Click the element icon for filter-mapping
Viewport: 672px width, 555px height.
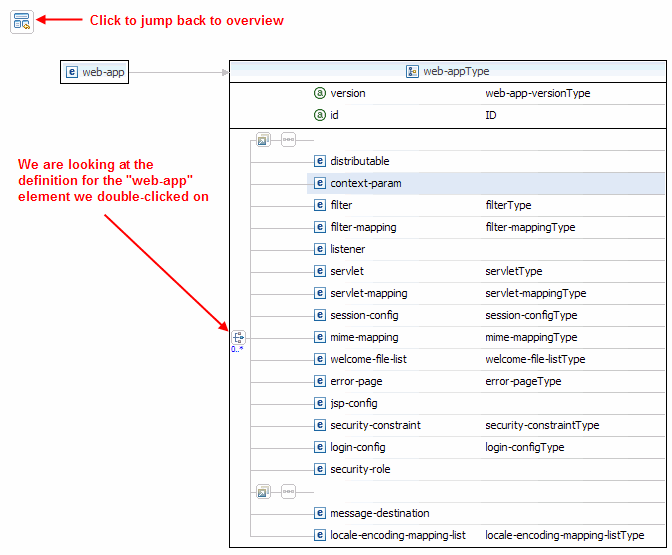[320, 227]
